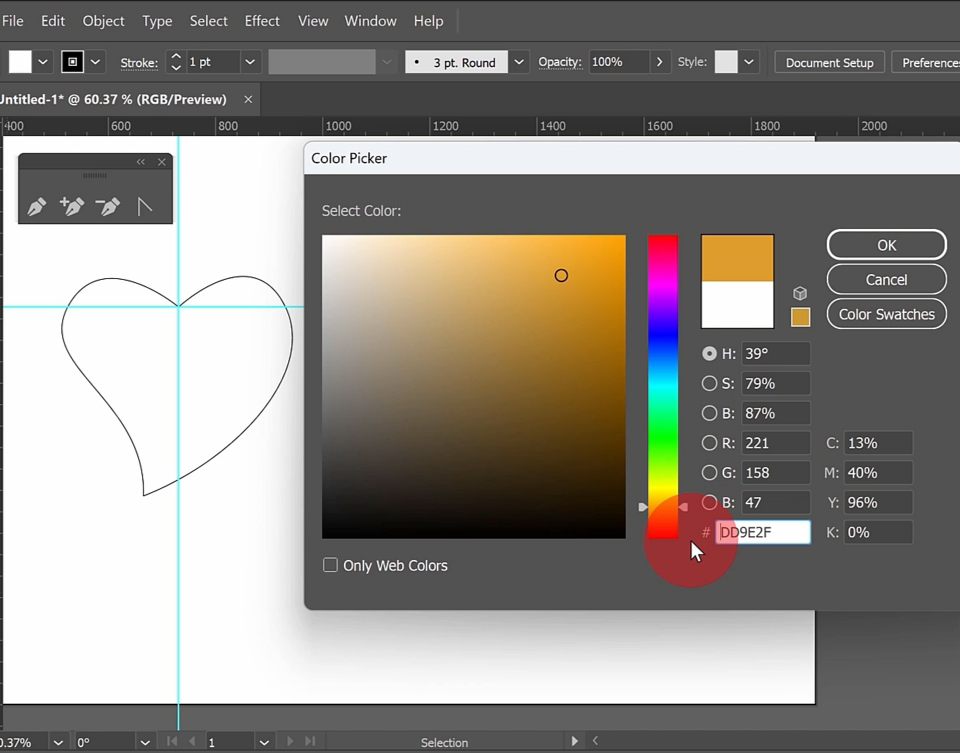Open the Window menu

pos(370,21)
